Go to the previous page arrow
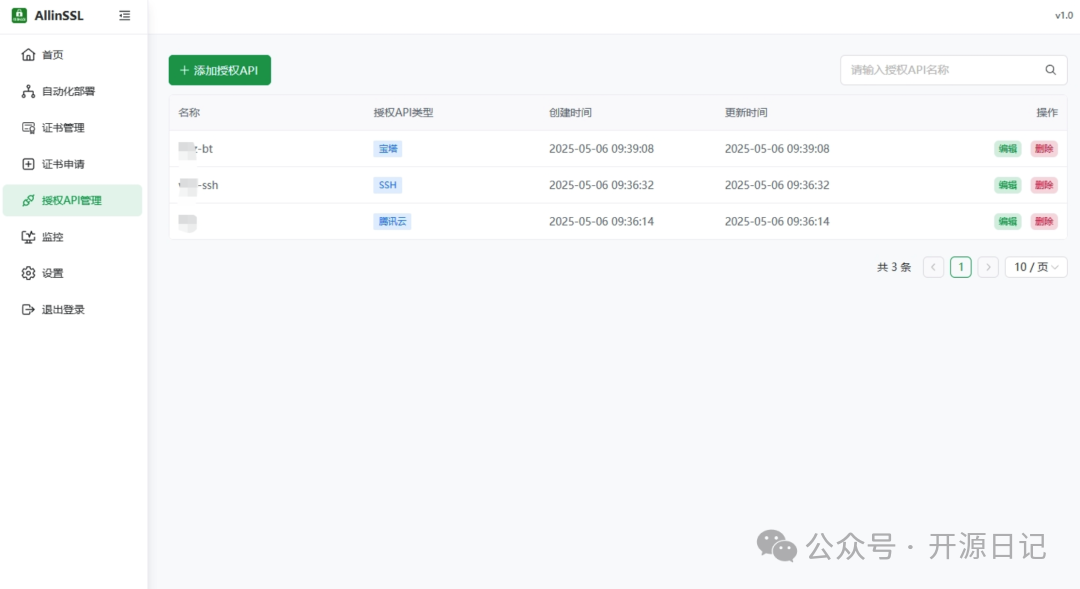 [x=933, y=267]
